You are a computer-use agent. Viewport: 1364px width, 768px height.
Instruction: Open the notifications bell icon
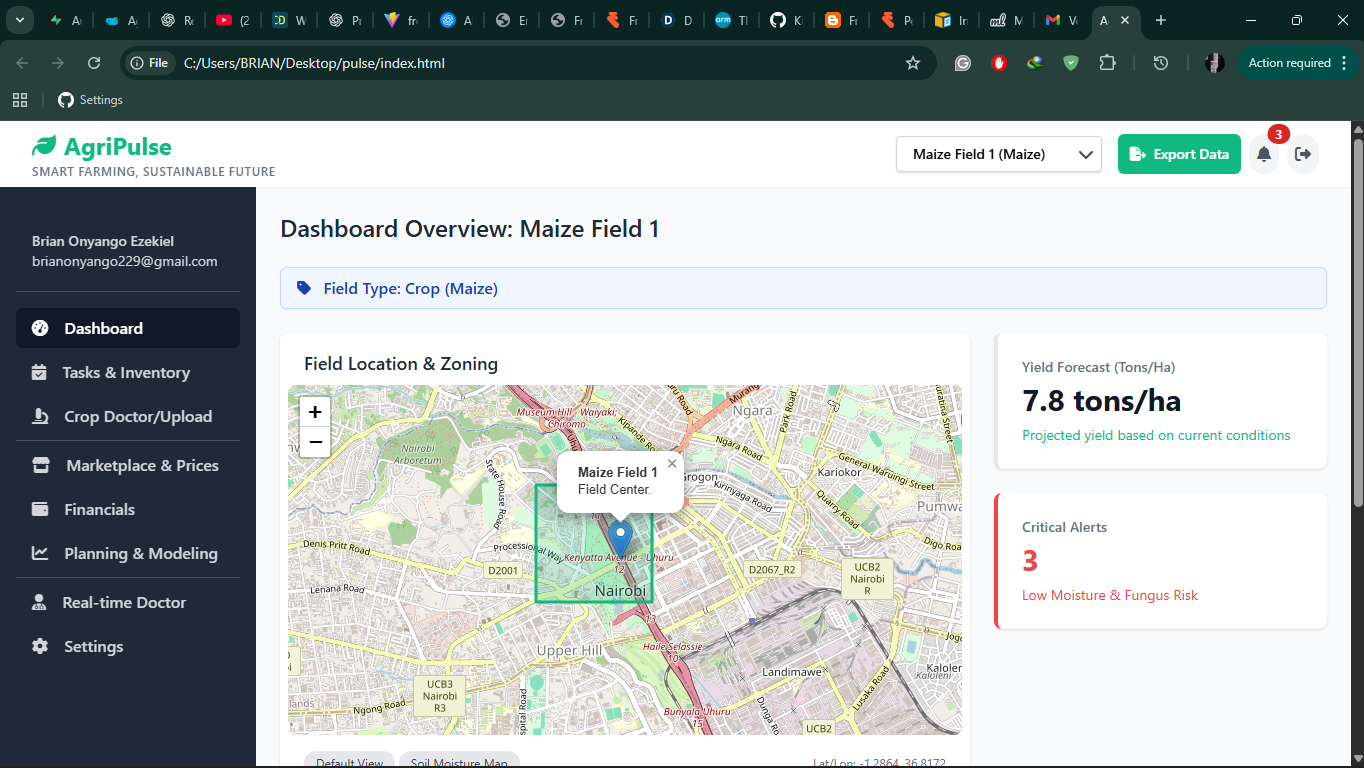click(1264, 154)
